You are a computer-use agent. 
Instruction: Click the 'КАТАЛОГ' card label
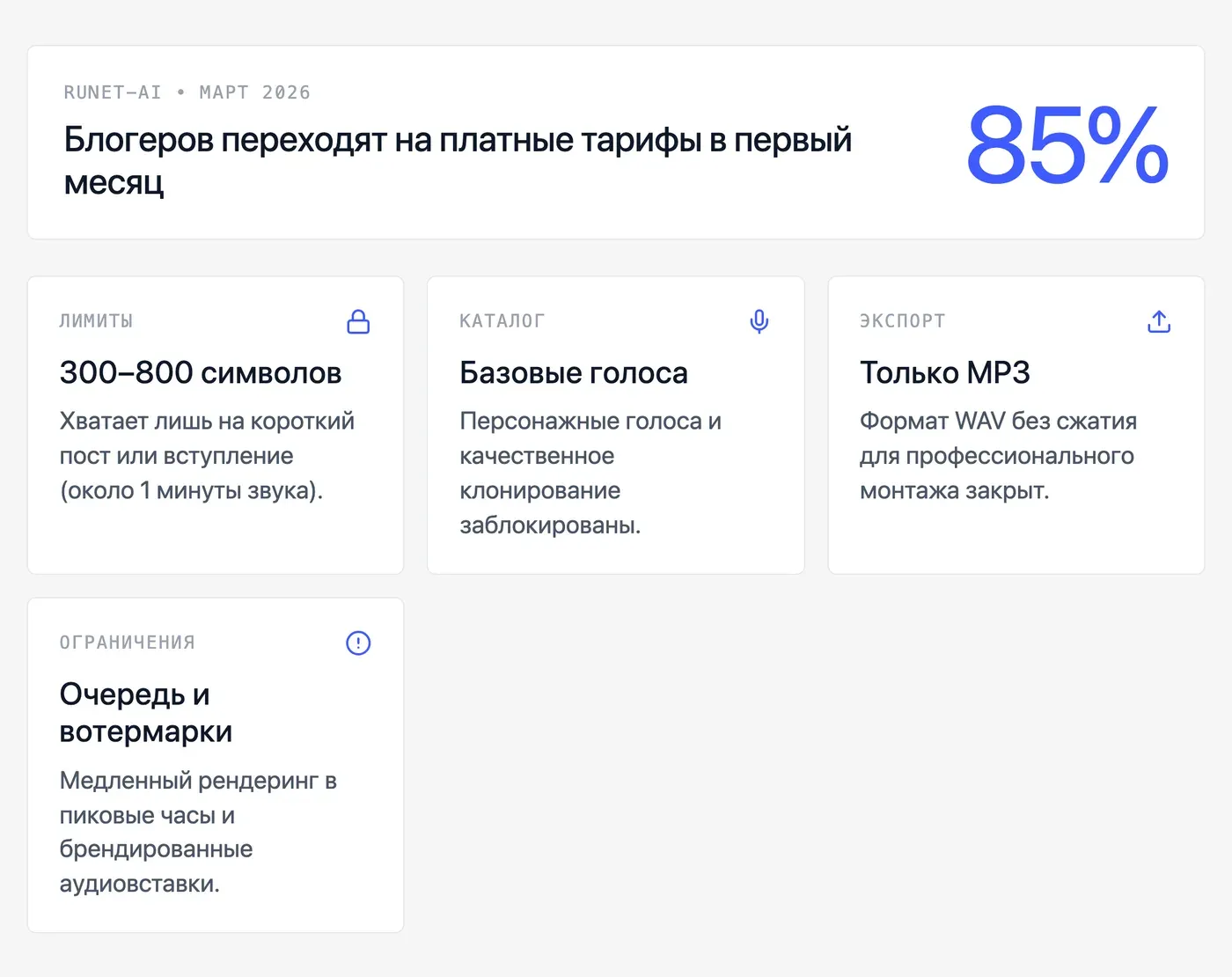(502, 321)
